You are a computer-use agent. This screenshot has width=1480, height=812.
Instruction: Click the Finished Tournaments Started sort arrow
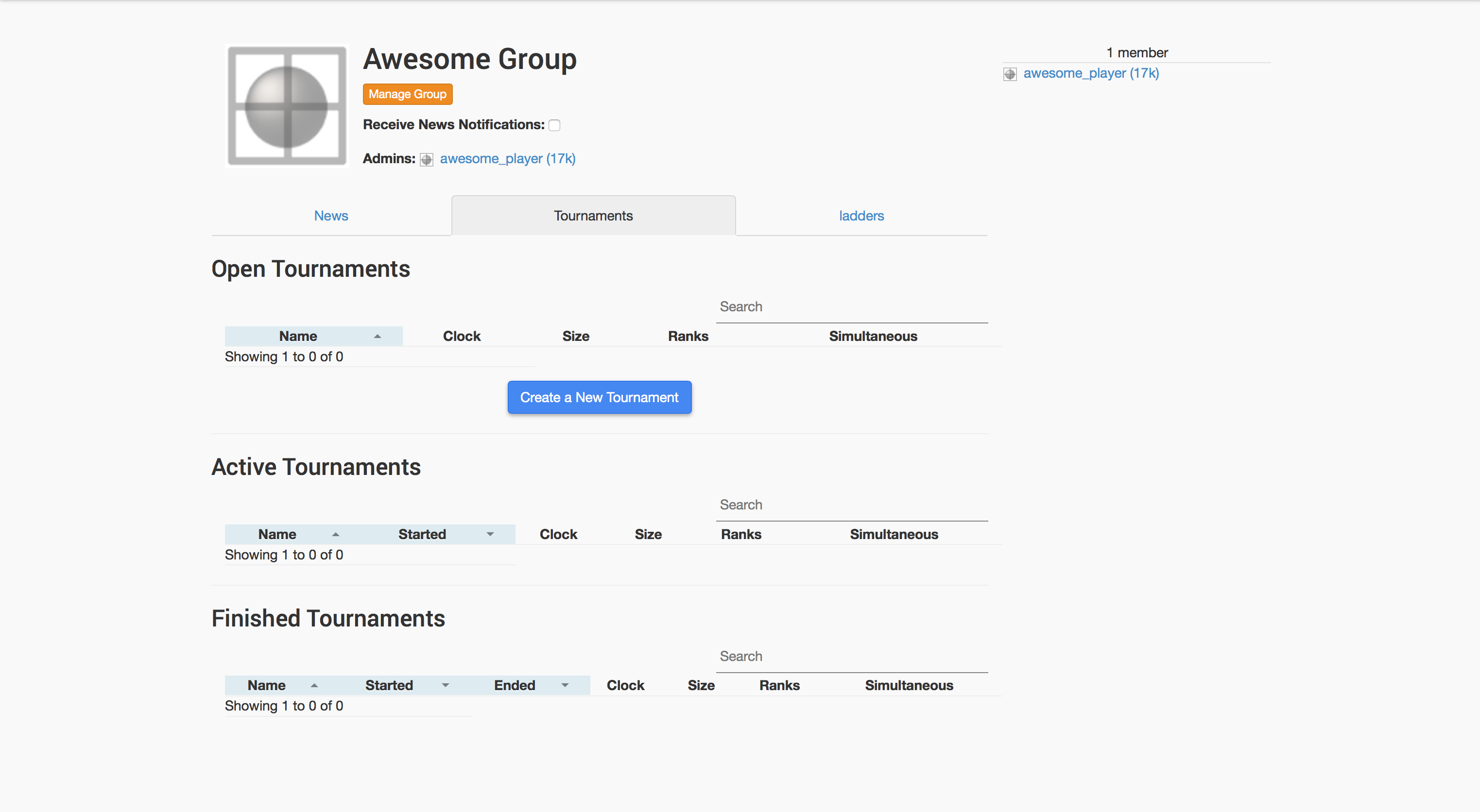point(445,686)
